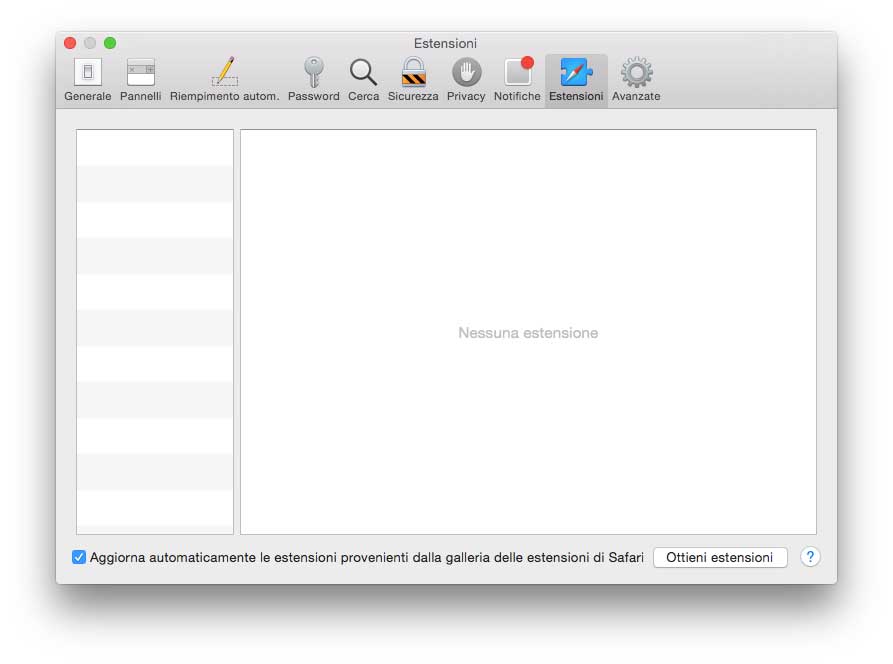Click the Ottieni estensioni button

[x=720, y=557]
